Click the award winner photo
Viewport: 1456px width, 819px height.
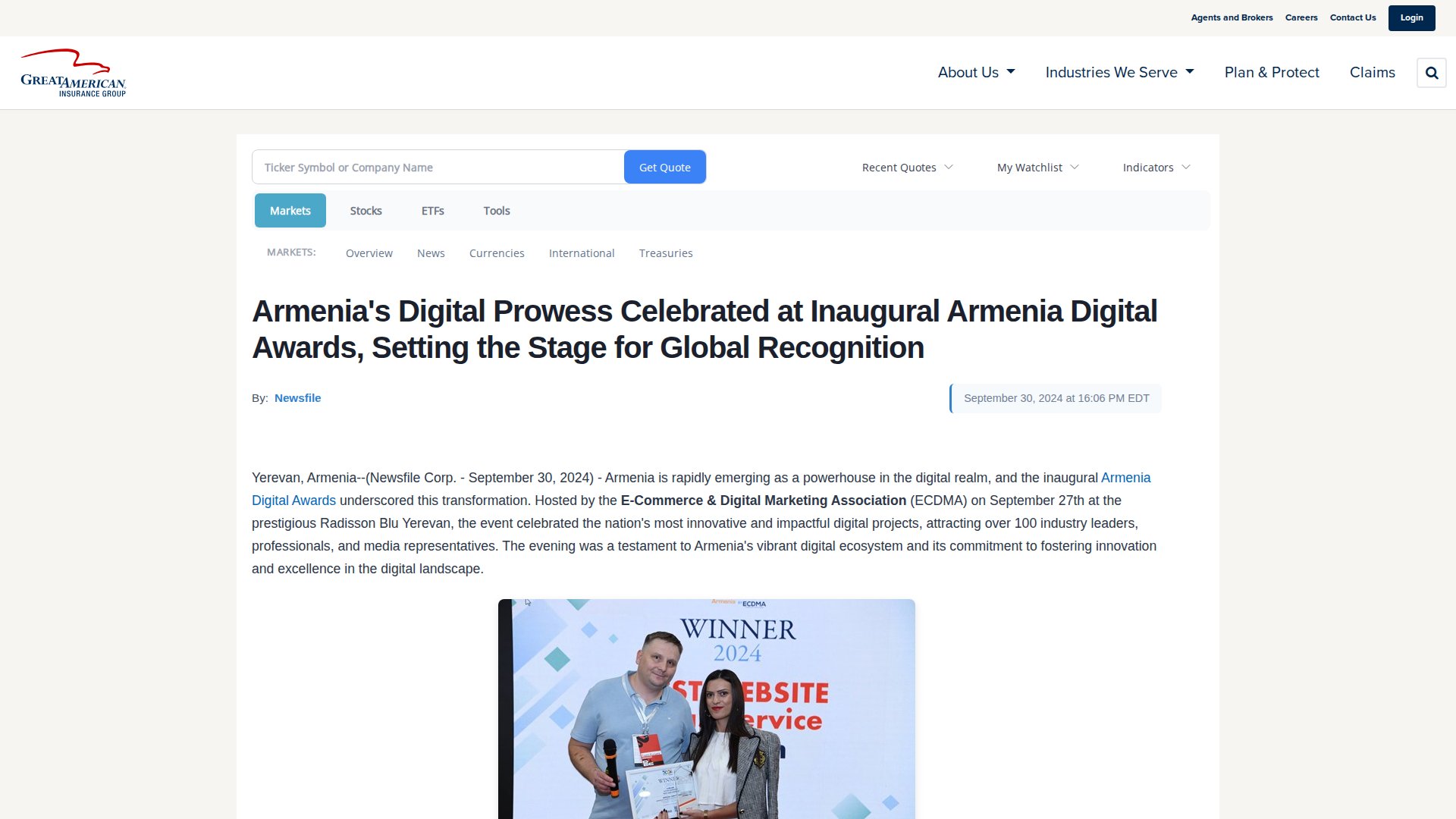706,708
